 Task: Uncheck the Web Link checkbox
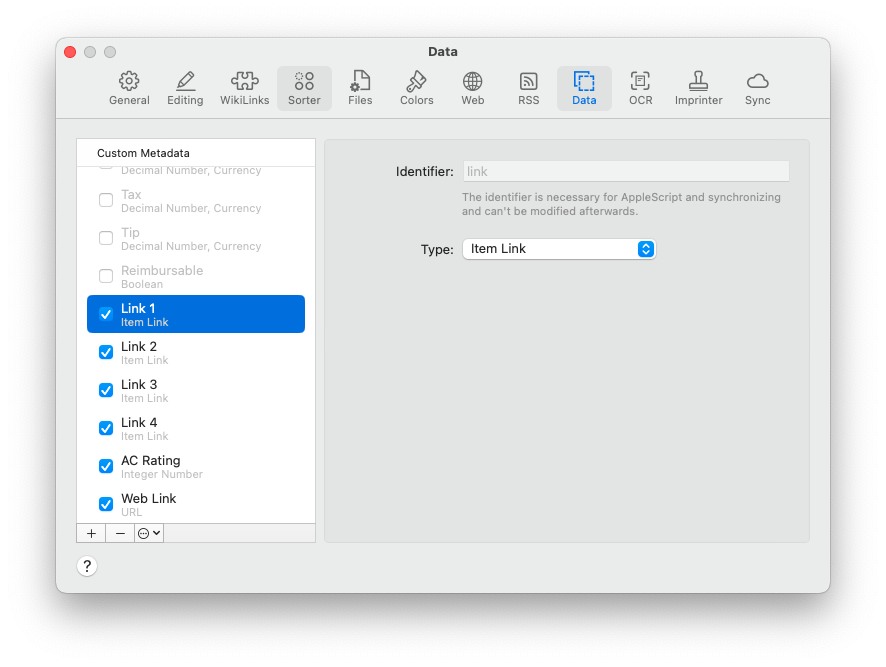coord(106,504)
